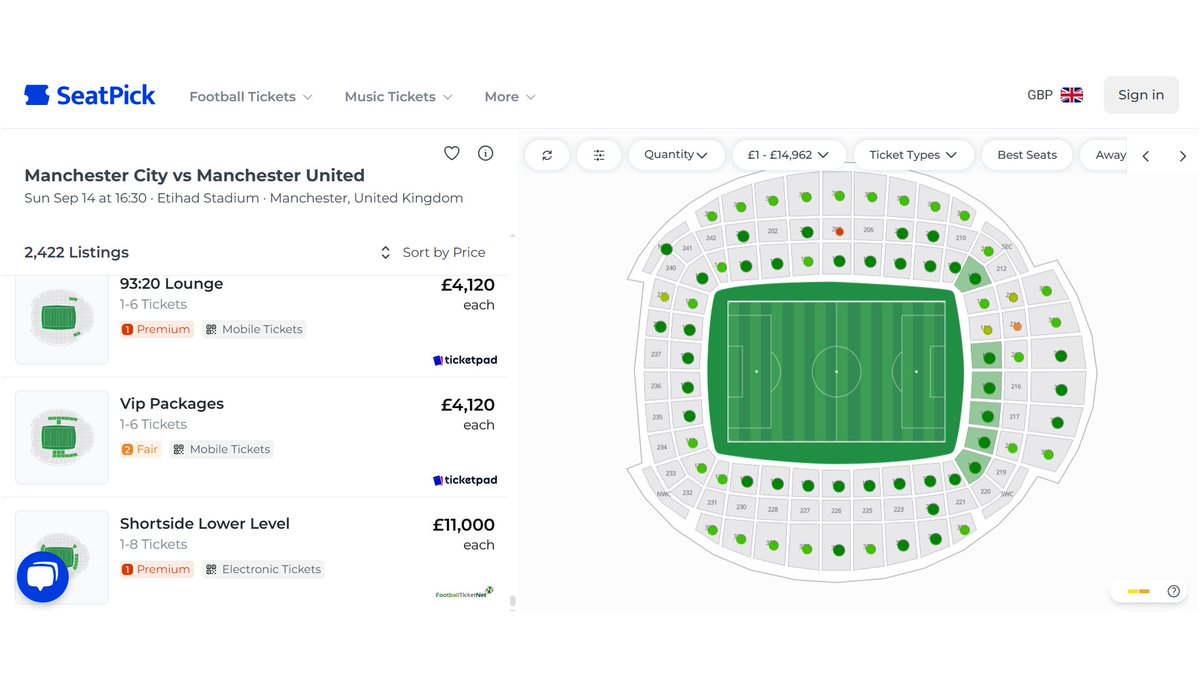Image resolution: width=1200 pixels, height=675 pixels.
Task: Favorite this match with the heart icon
Action: tap(452, 153)
